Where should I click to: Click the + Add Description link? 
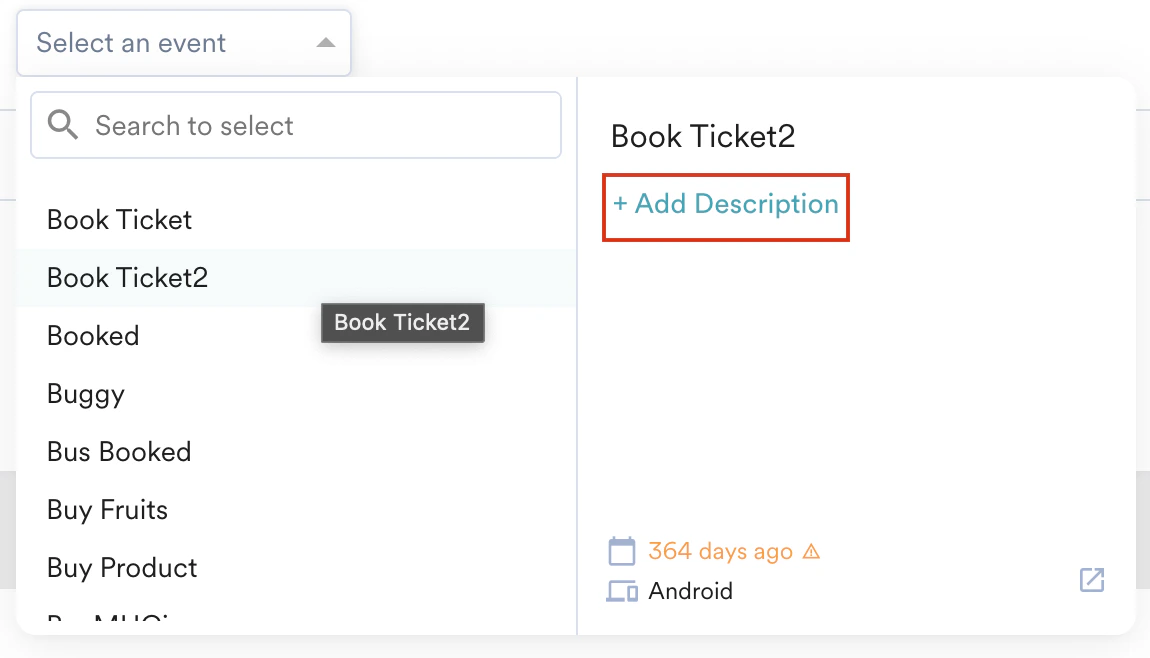coord(726,204)
